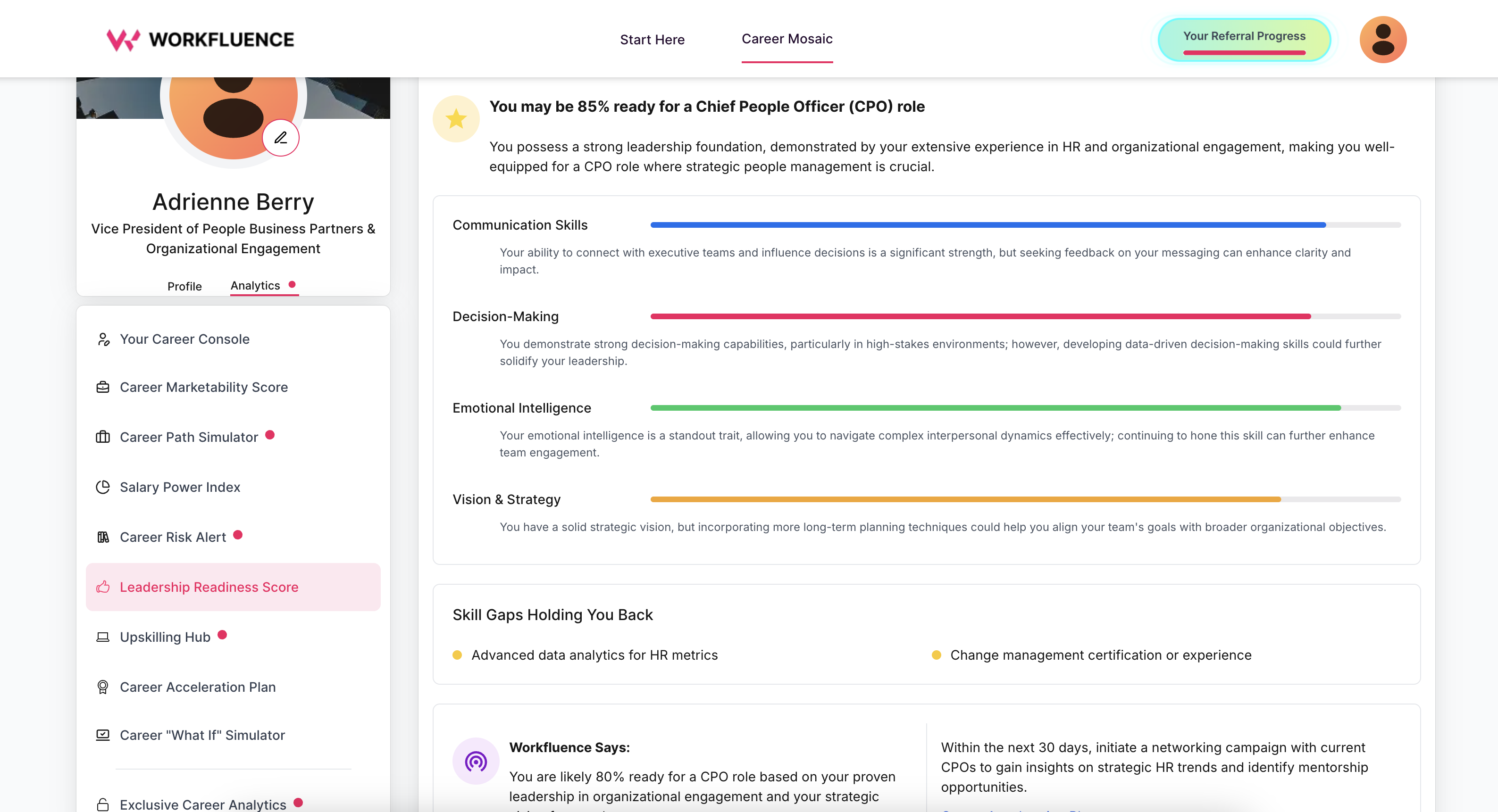Click the Exclusive Career Analytics lock icon

pos(103,804)
